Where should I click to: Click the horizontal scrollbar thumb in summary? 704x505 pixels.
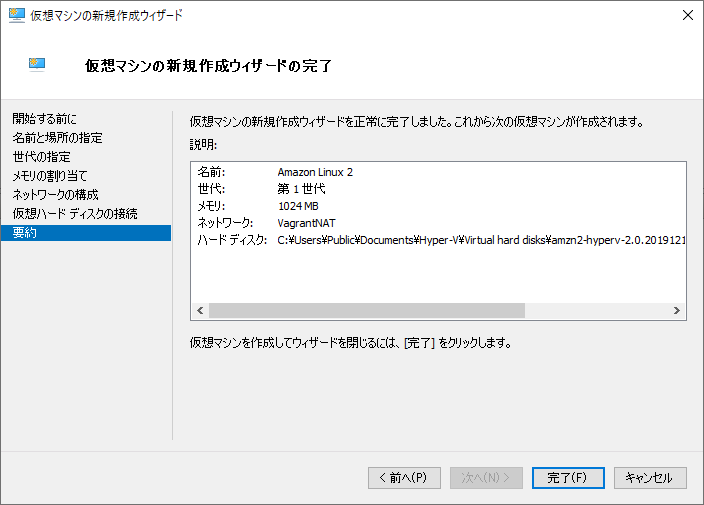pos(367,311)
